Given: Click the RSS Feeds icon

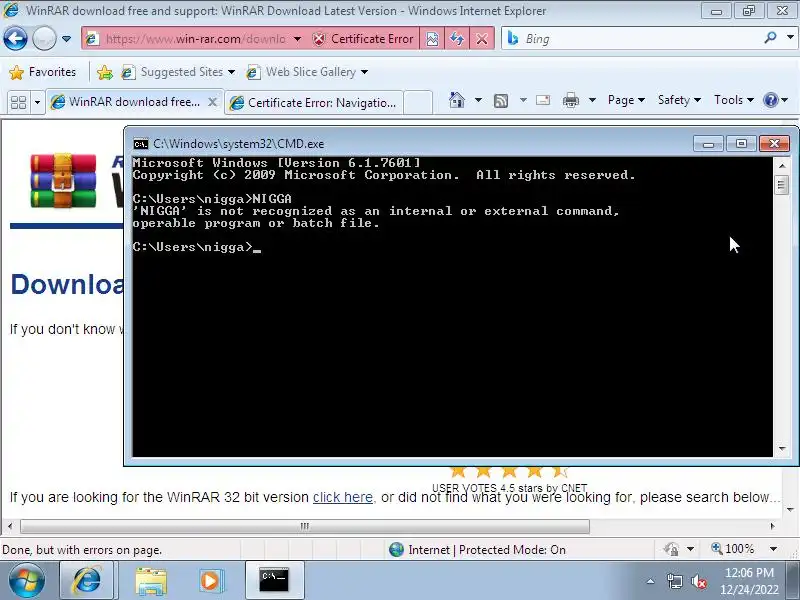Looking at the screenshot, I should tap(501, 101).
